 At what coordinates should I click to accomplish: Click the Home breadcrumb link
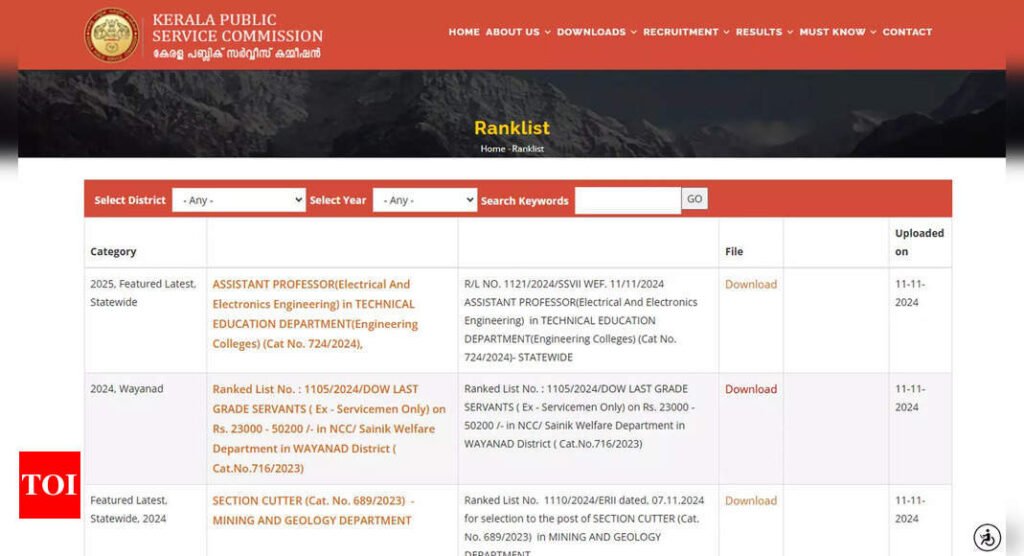(492, 149)
